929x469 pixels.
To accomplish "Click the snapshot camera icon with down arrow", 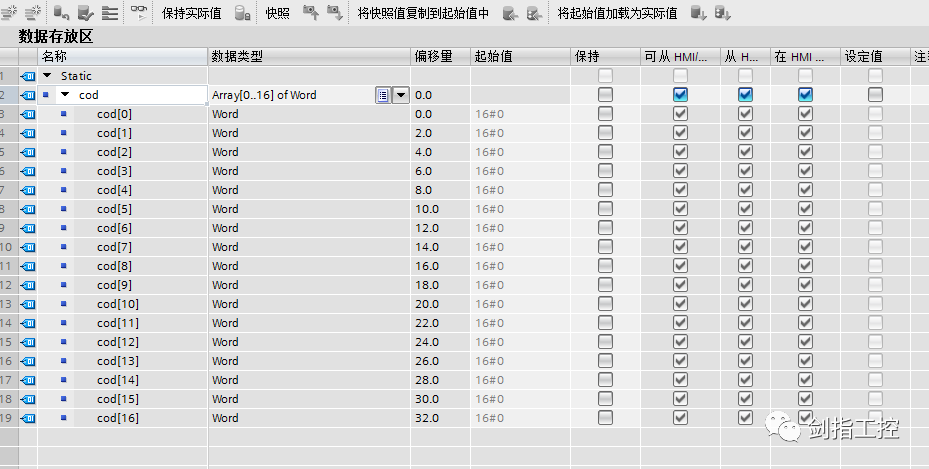I will coord(335,12).
